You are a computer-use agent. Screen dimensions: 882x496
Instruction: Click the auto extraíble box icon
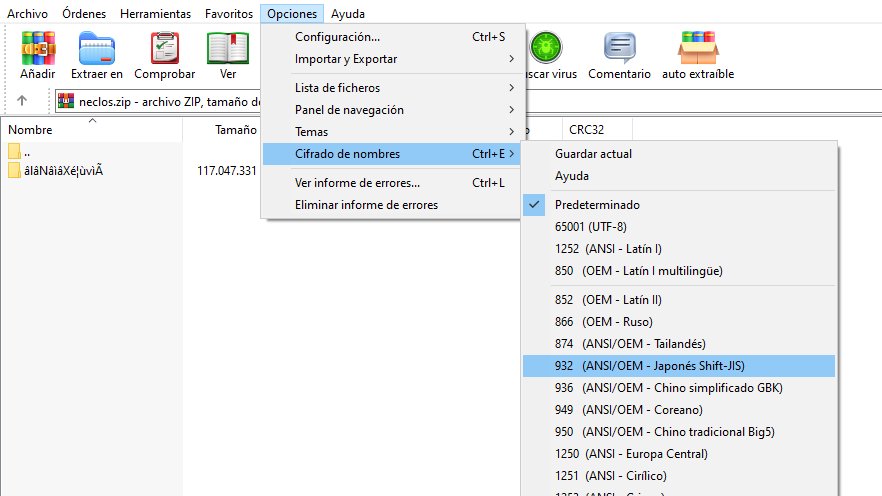[x=698, y=47]
